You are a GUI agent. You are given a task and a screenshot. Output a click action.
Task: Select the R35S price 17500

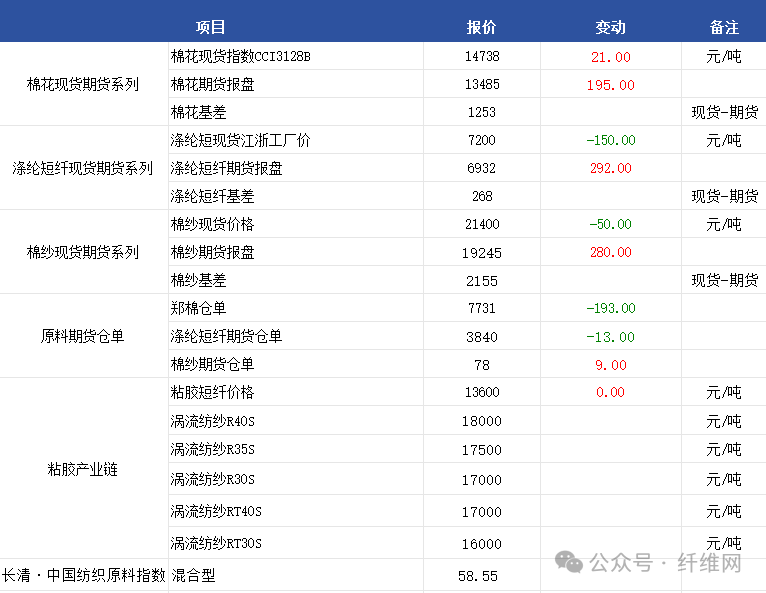[482, 450]
